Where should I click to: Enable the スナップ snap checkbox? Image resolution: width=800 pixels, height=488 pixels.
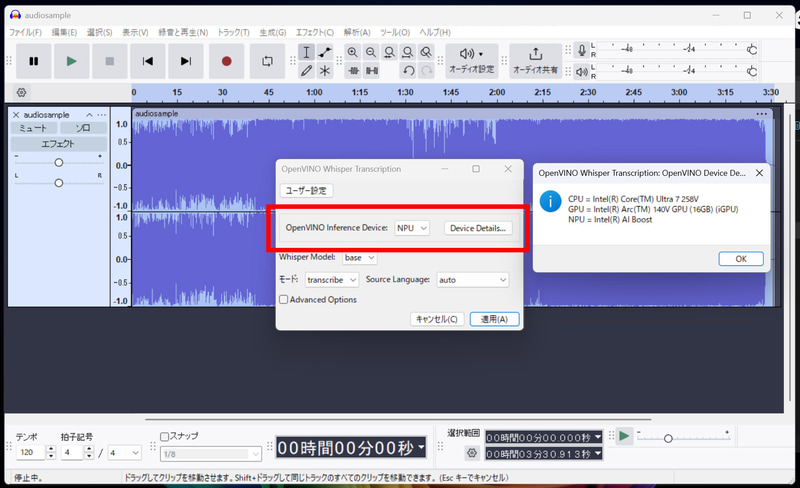point(164,437)
